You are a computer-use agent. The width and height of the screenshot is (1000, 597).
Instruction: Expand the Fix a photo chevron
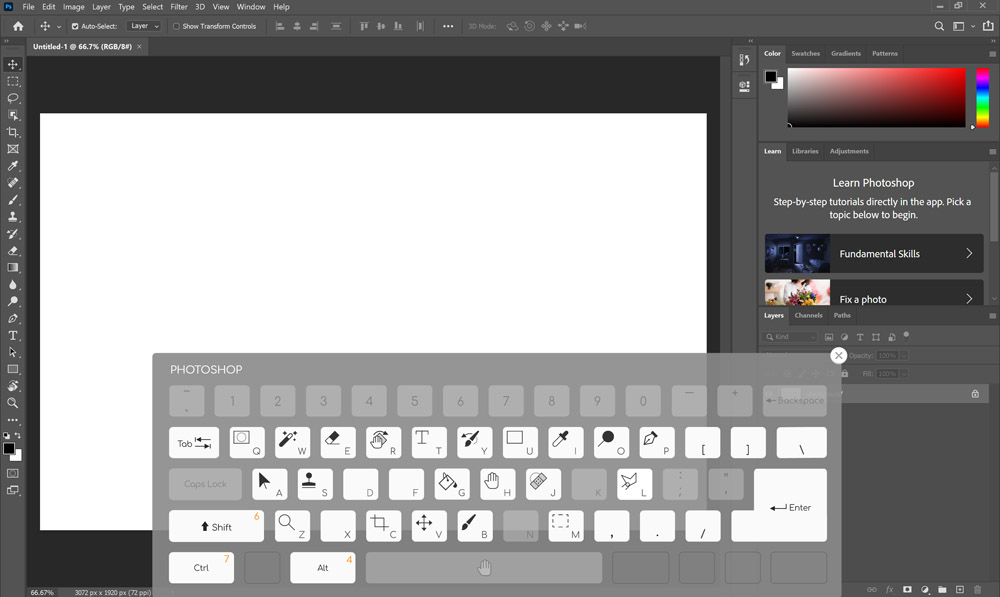point(969,298)
